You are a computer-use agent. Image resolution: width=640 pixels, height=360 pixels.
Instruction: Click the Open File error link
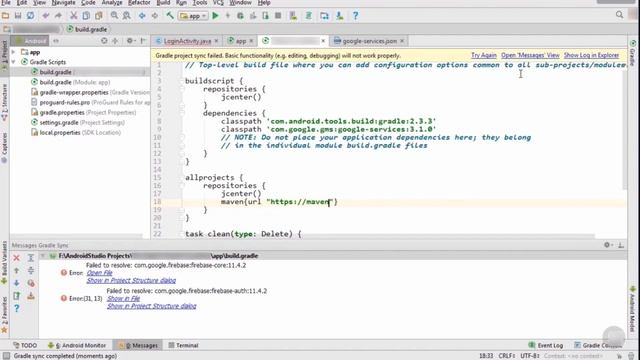[x=100, y=273]
